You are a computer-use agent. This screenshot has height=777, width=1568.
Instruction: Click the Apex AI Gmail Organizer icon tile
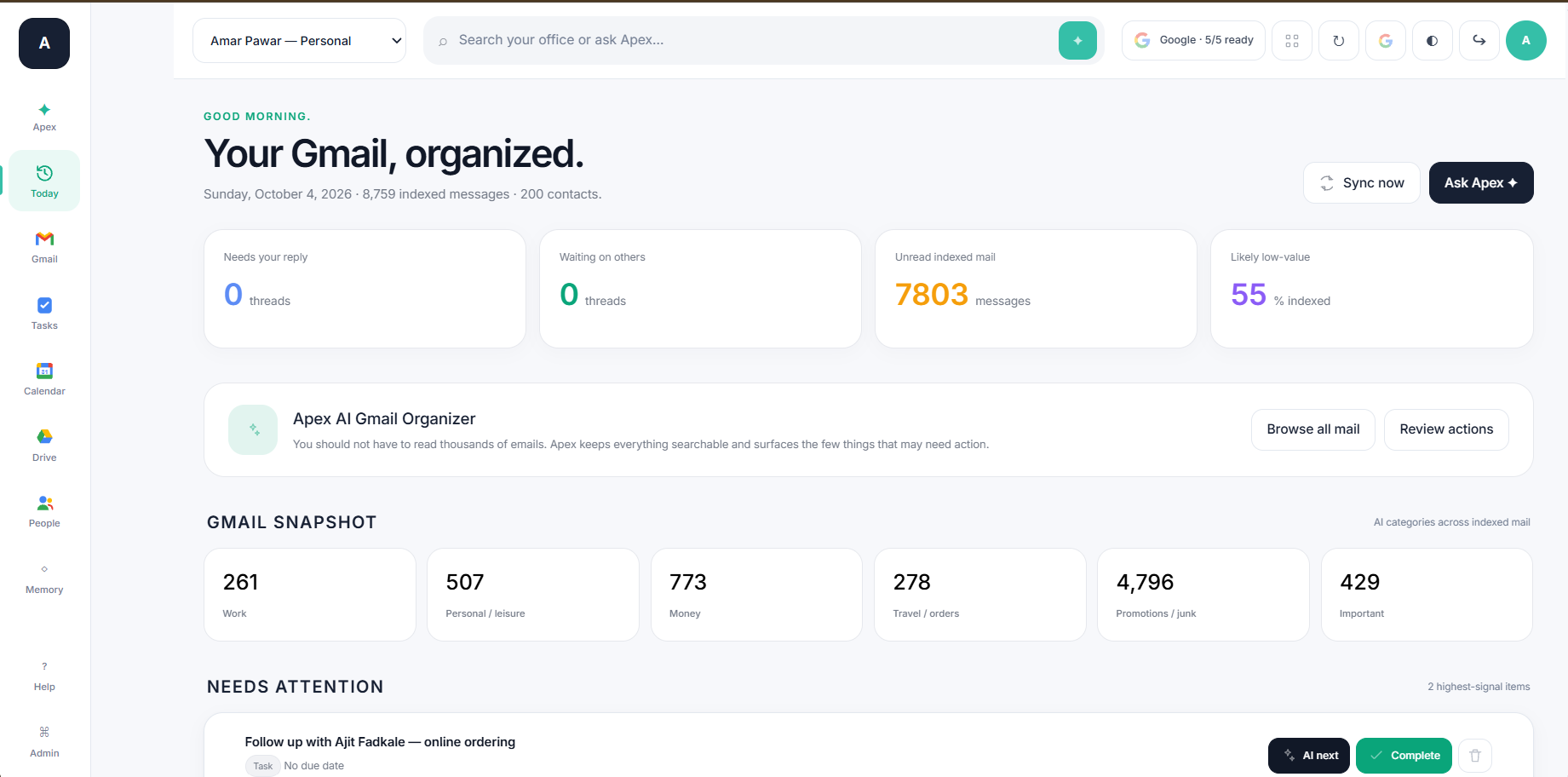[253, 429]
